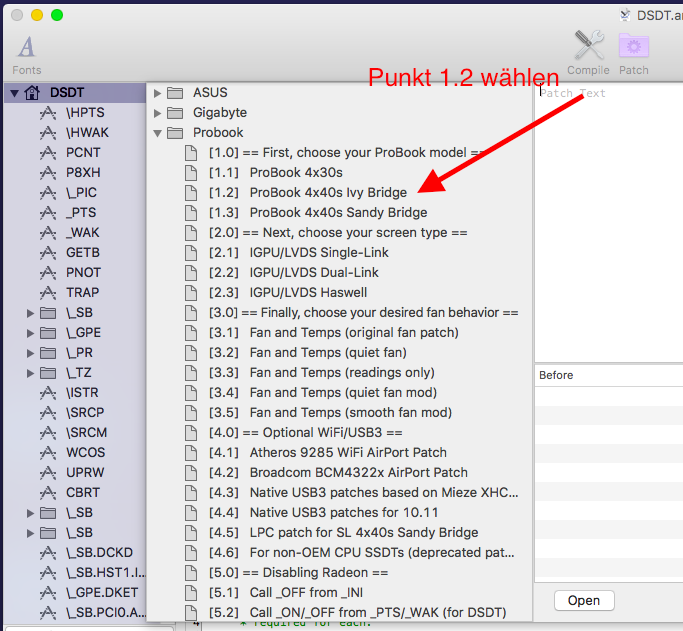The width and height of the screenshot is (683, 631).
Task: Click the icon beside _PTS
Action: [48, 213]
